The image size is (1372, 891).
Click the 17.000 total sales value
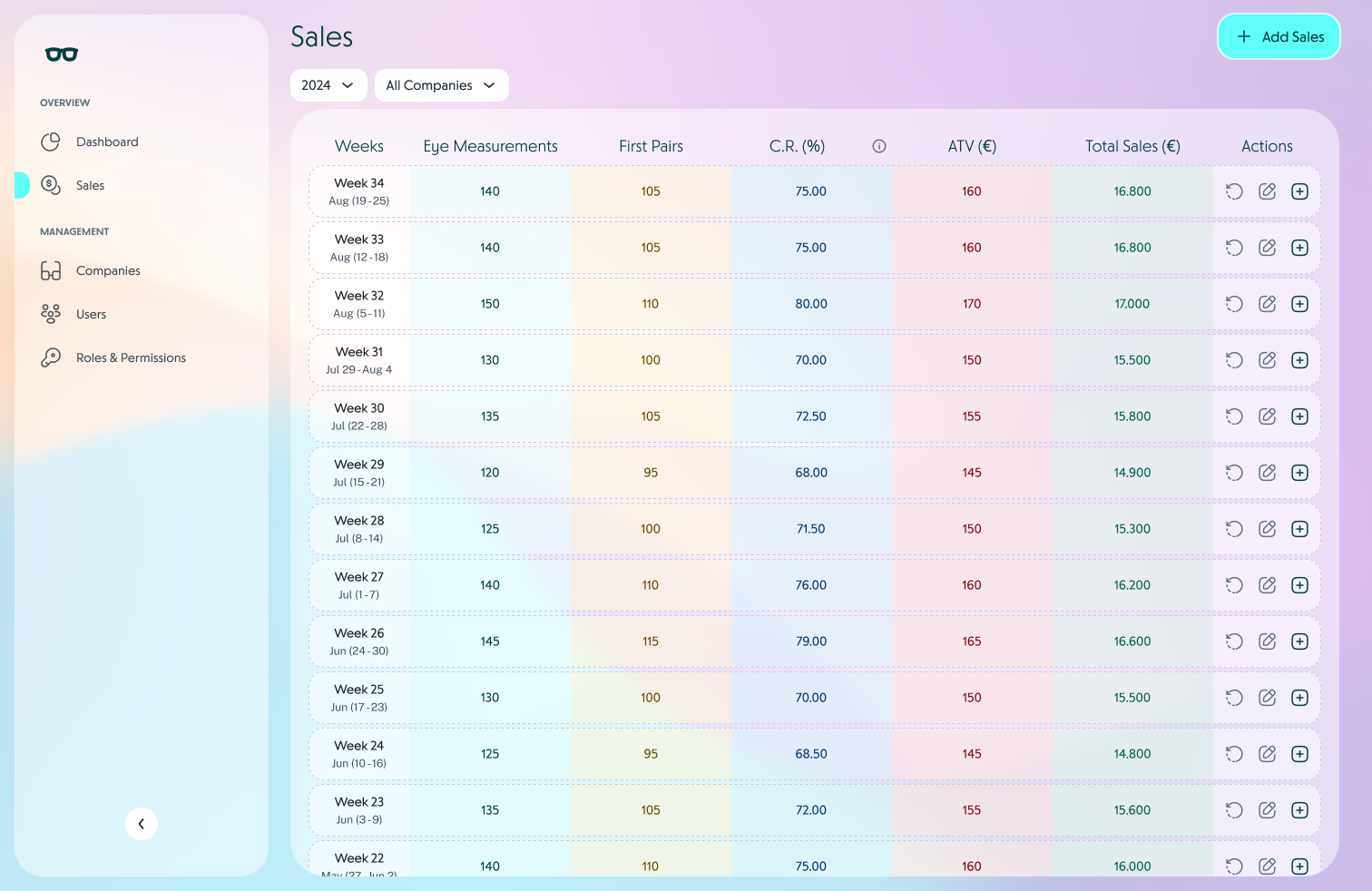pos(1132,304)
